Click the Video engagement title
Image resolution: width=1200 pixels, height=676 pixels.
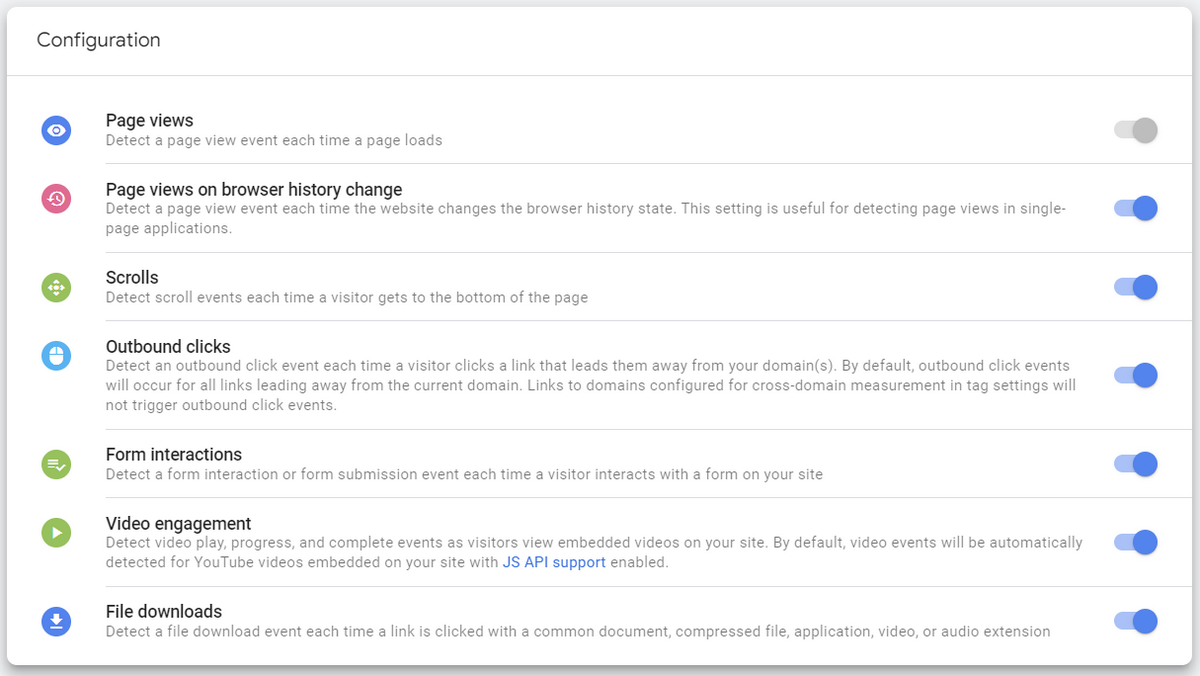click(178, 523)
